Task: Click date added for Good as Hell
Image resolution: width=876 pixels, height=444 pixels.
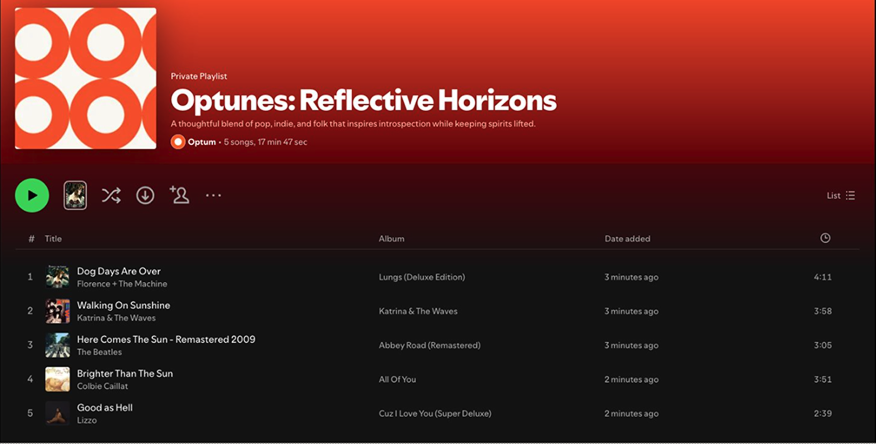Action: point(631,413)
